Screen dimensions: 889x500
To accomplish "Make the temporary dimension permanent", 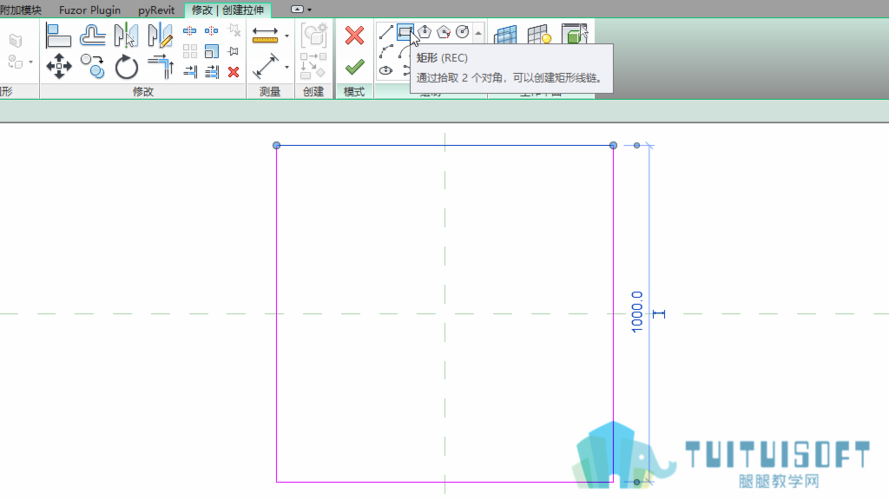I will (659, 313).
